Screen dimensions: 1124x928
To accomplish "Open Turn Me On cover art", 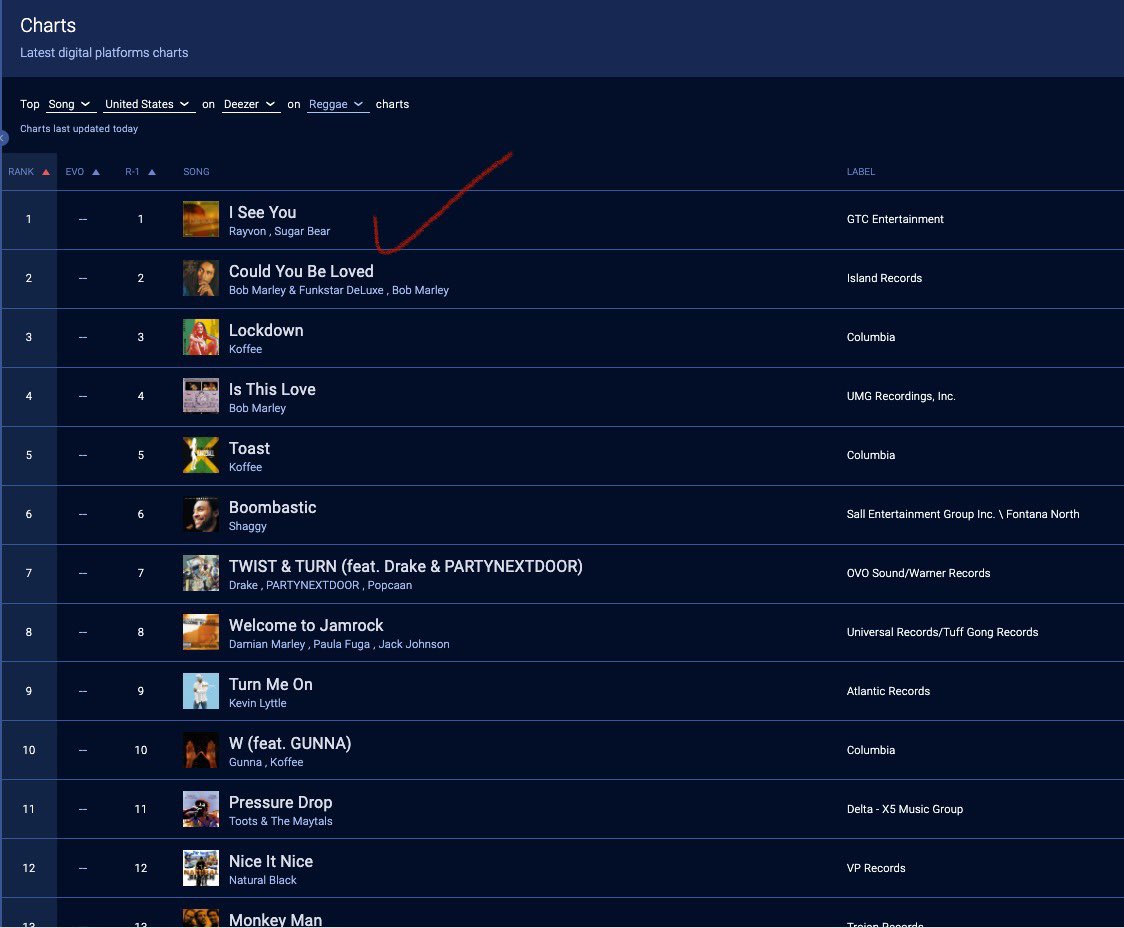I will click(201, 691).
